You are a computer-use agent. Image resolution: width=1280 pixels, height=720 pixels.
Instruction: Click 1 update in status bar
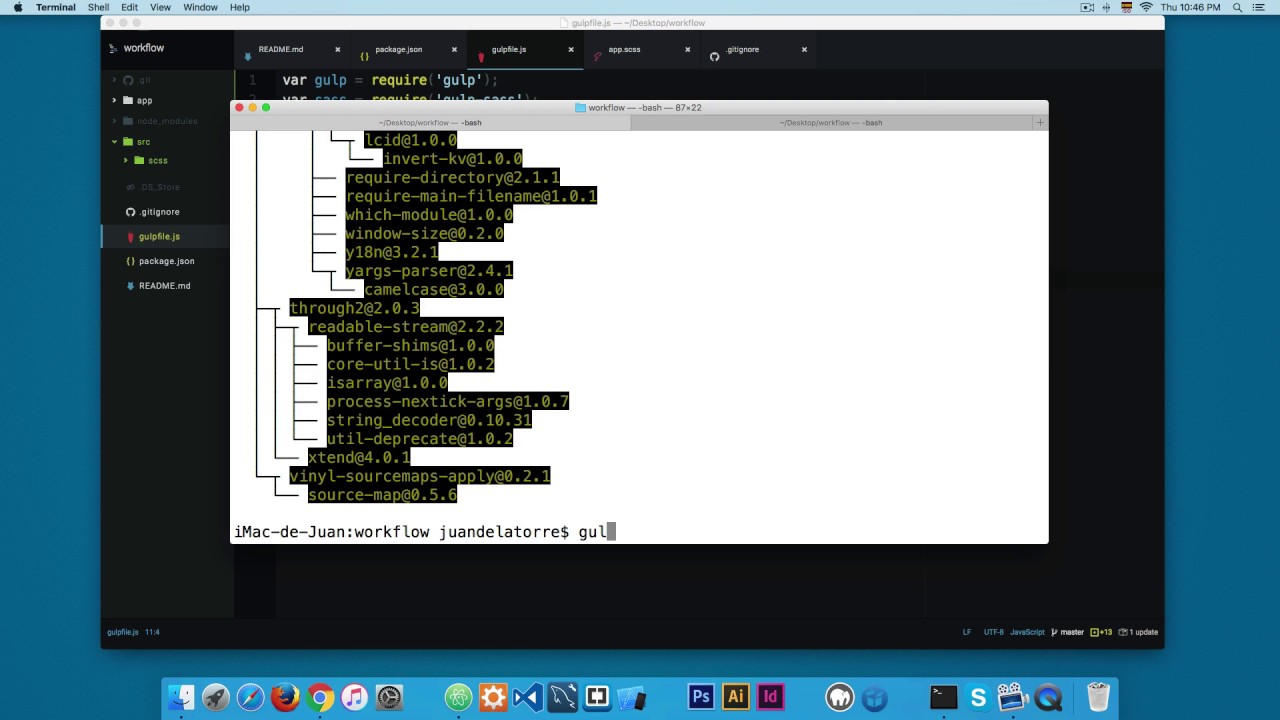click(1138, 632)
